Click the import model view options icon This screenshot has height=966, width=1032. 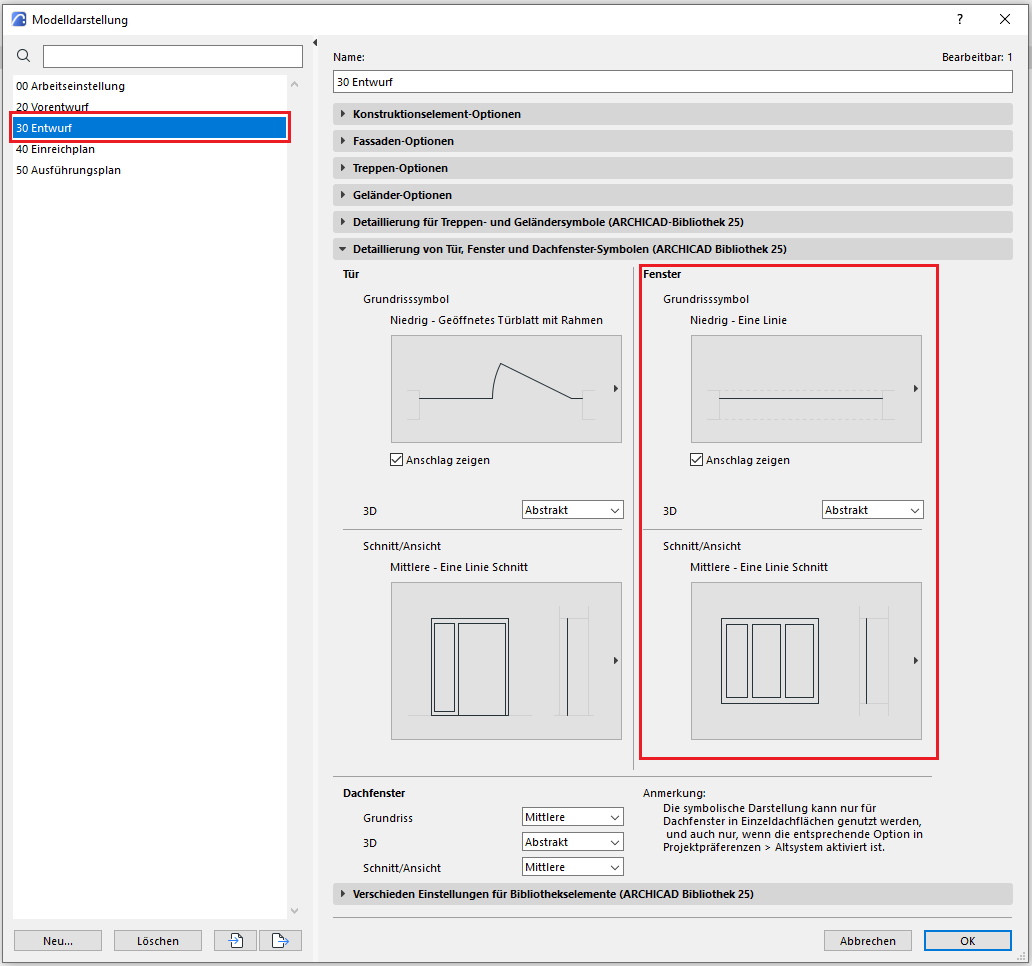click(235, 940)
